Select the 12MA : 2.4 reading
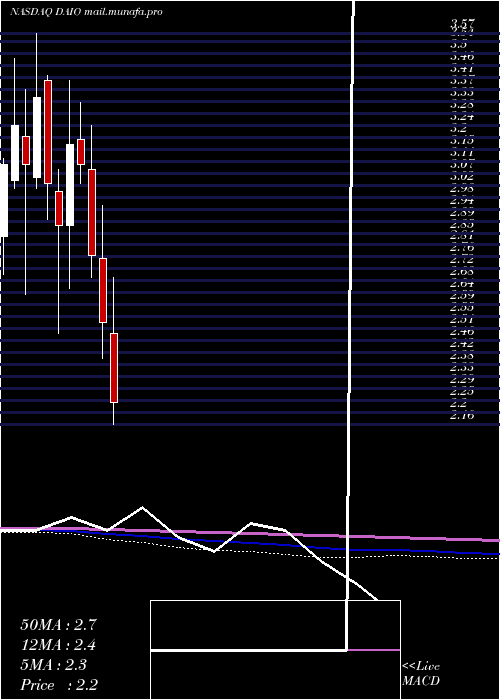The height and width of the screenshot is (700, 500). coord(58,645)
